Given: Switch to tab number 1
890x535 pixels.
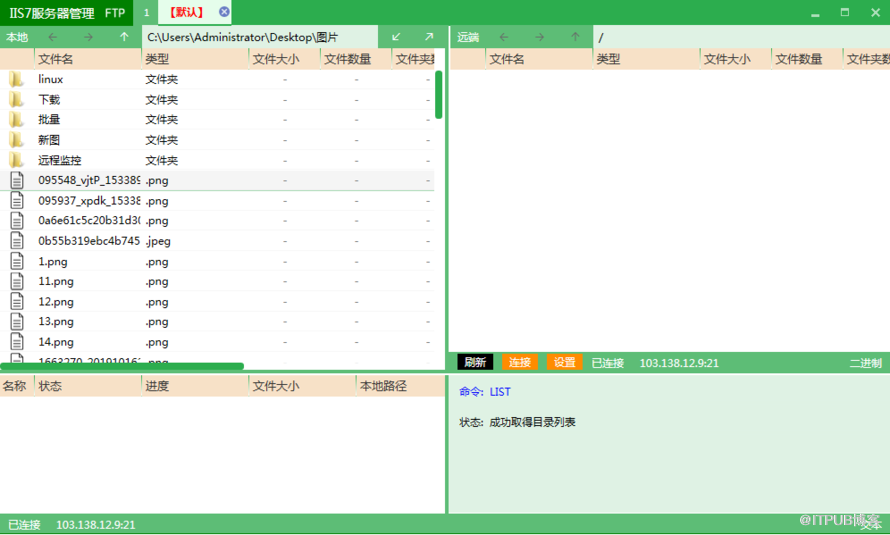Looking at the screenshot, I should pyautogui.click(x=146, y=12).
